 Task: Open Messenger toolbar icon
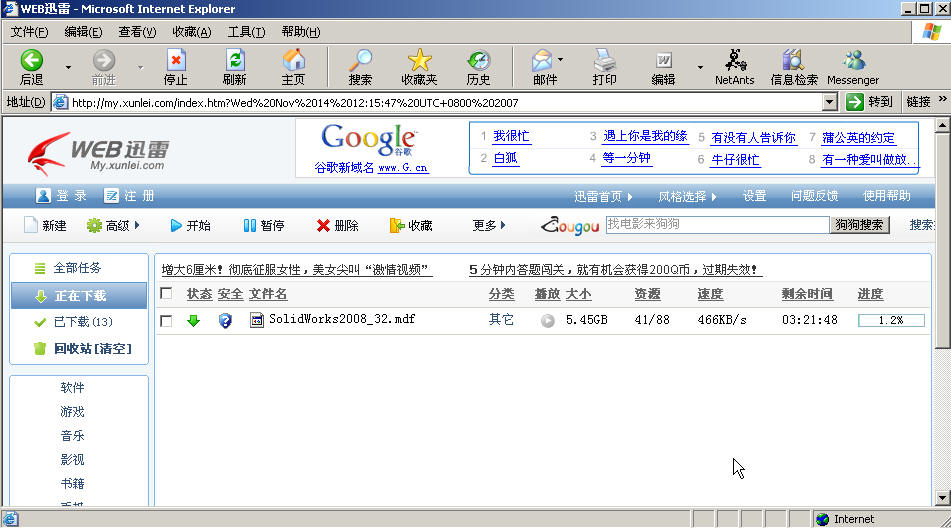(853, 60)
